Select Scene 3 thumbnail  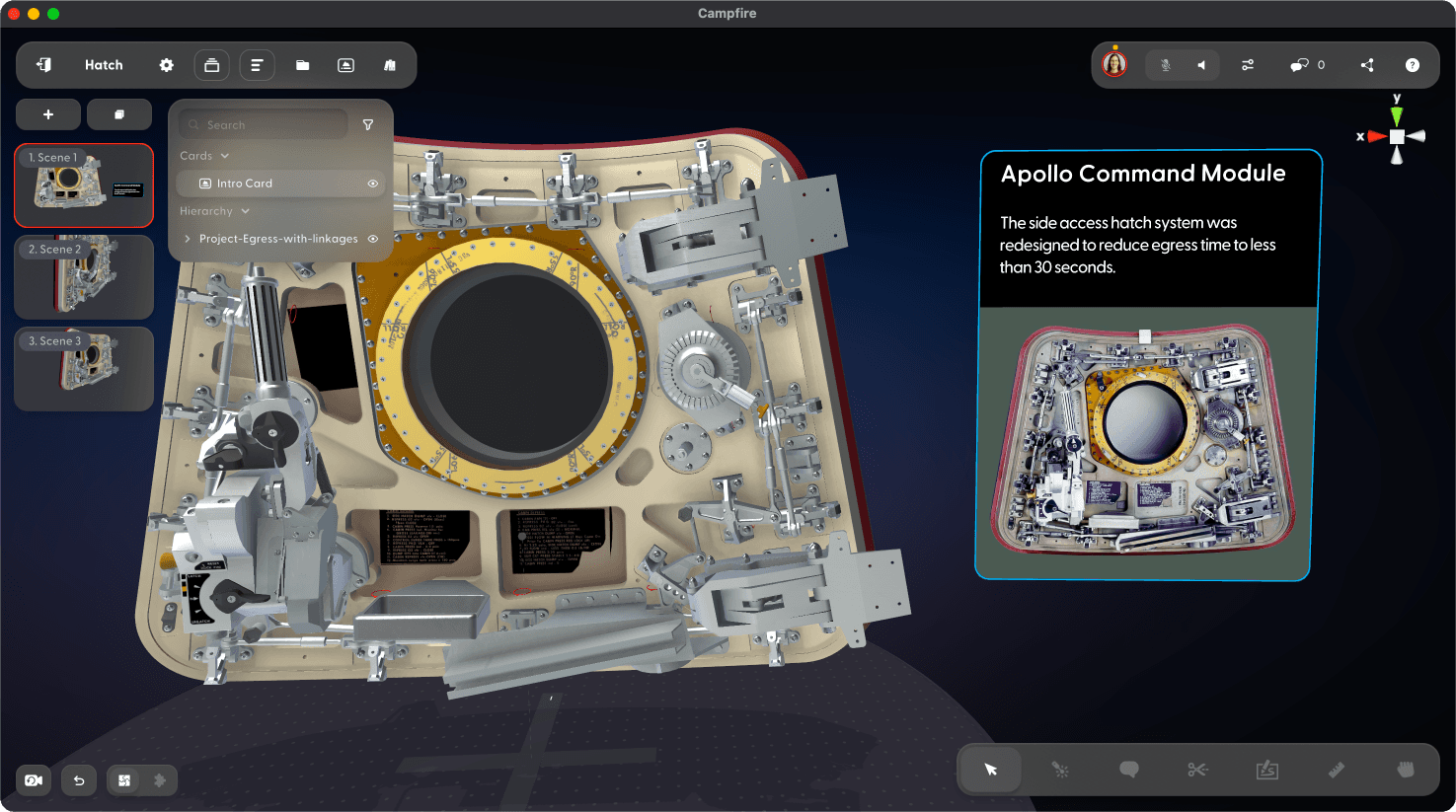[84, 369]
